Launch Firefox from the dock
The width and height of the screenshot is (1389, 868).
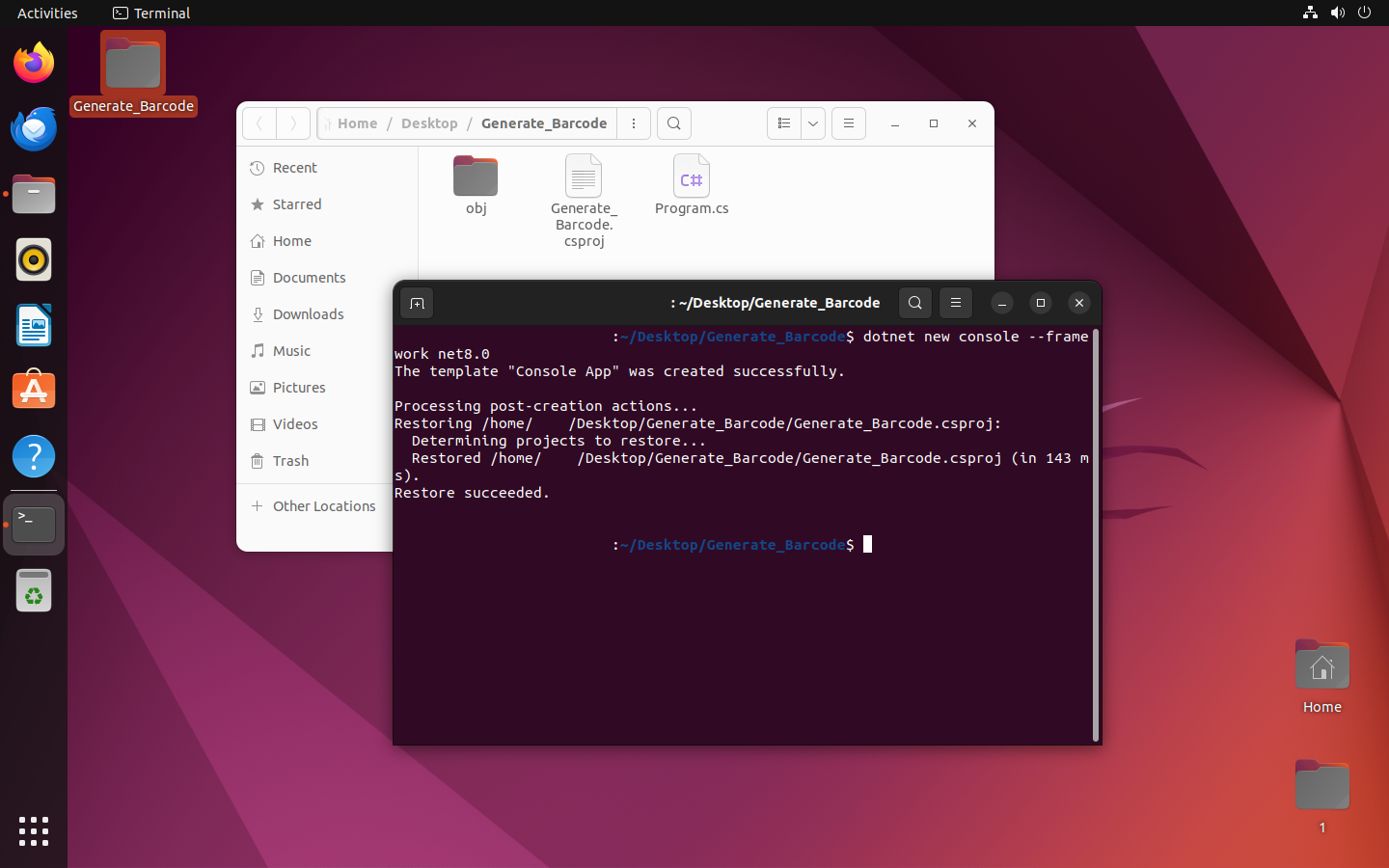(34, 64)
